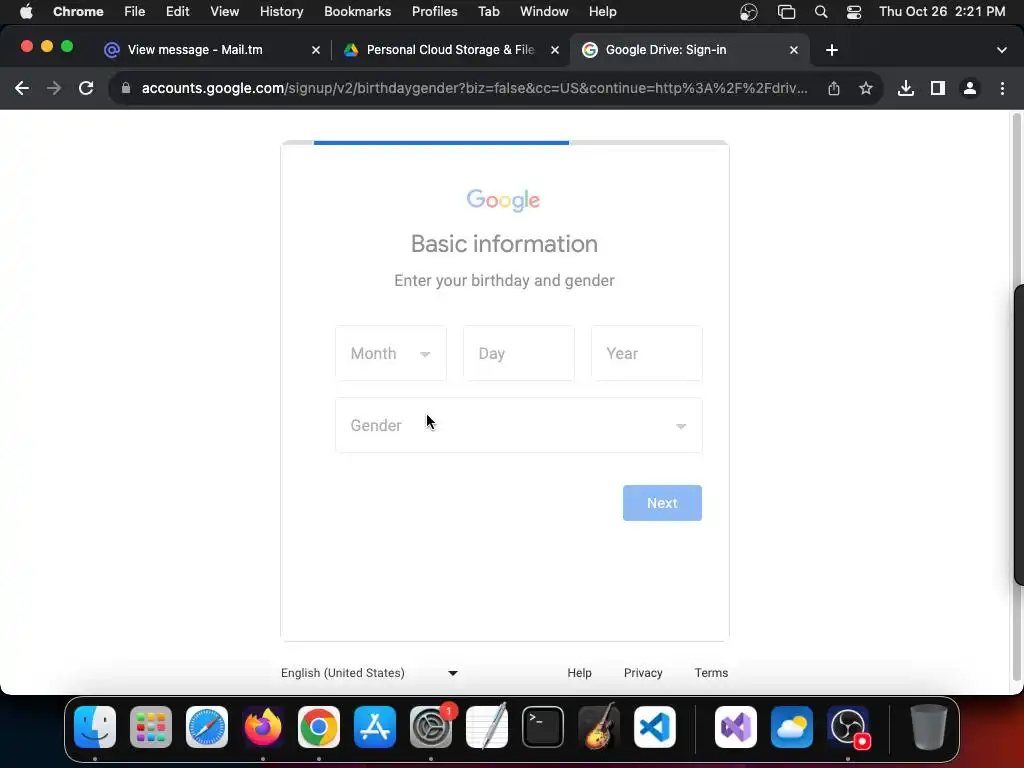
Task: Click the Year input field
Action: click(647, 353)
